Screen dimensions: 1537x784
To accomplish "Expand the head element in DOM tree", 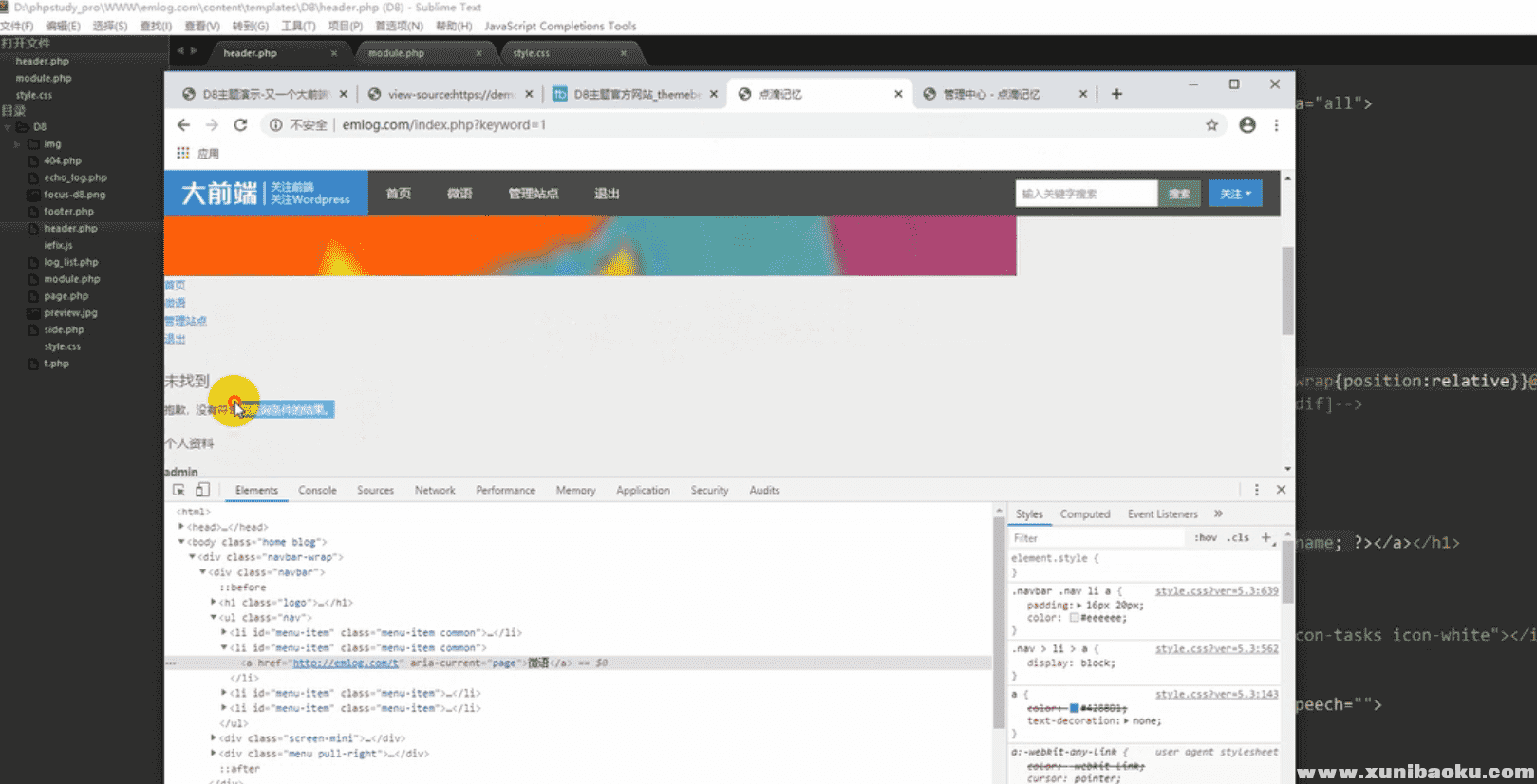I will click(x=180, y=527).
